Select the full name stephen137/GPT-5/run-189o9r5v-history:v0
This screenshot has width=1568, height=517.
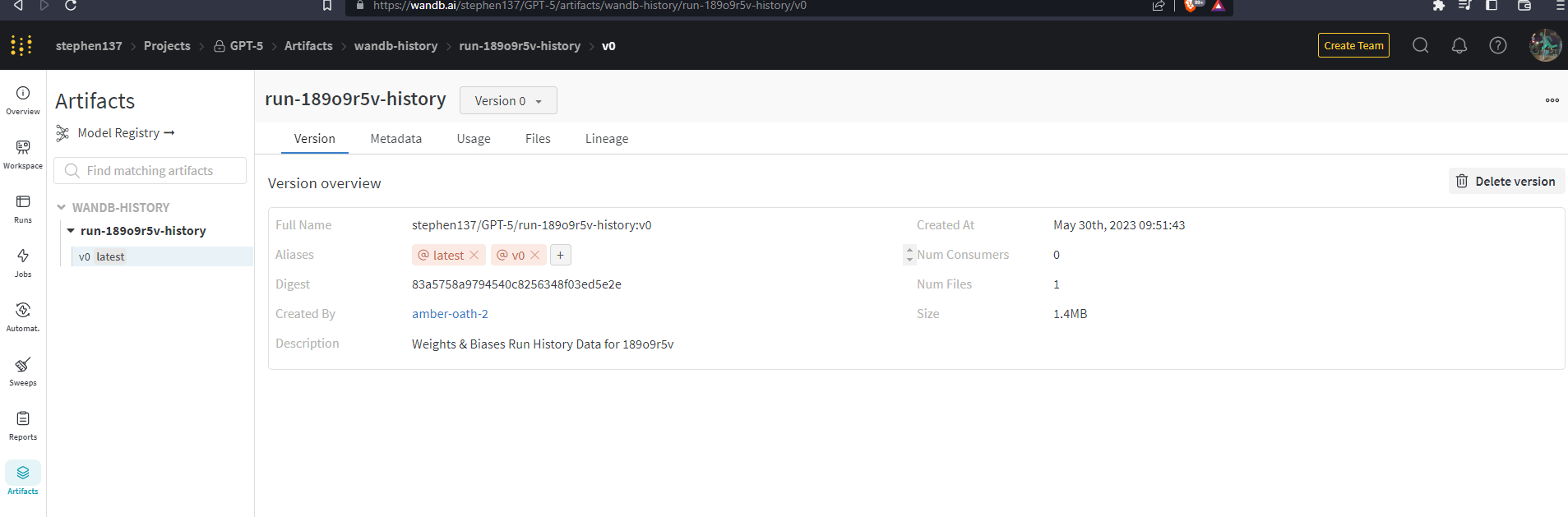coord(531,225)
